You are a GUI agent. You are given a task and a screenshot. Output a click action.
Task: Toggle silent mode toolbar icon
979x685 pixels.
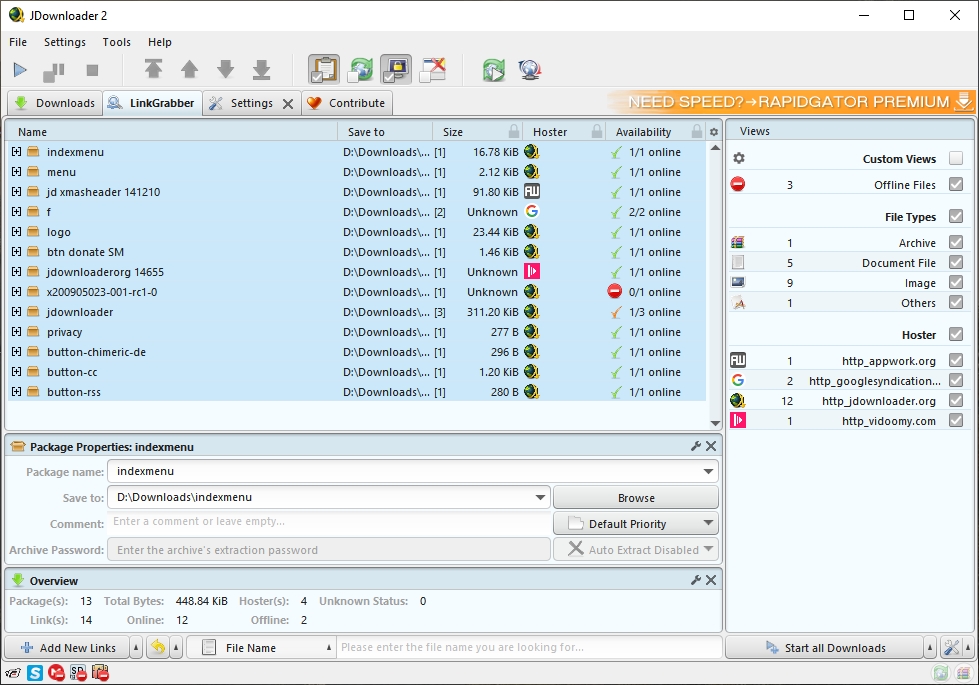(433, 69)
